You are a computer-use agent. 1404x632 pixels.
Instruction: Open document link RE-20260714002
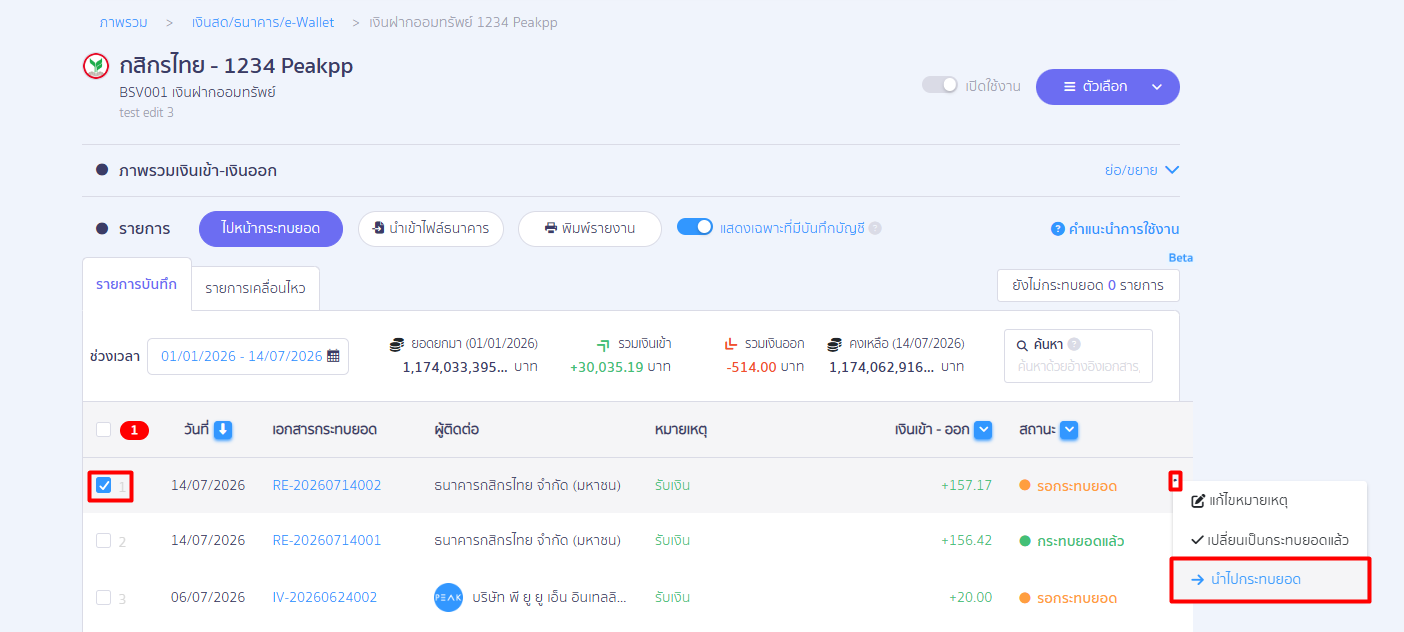tap(327, 485)
